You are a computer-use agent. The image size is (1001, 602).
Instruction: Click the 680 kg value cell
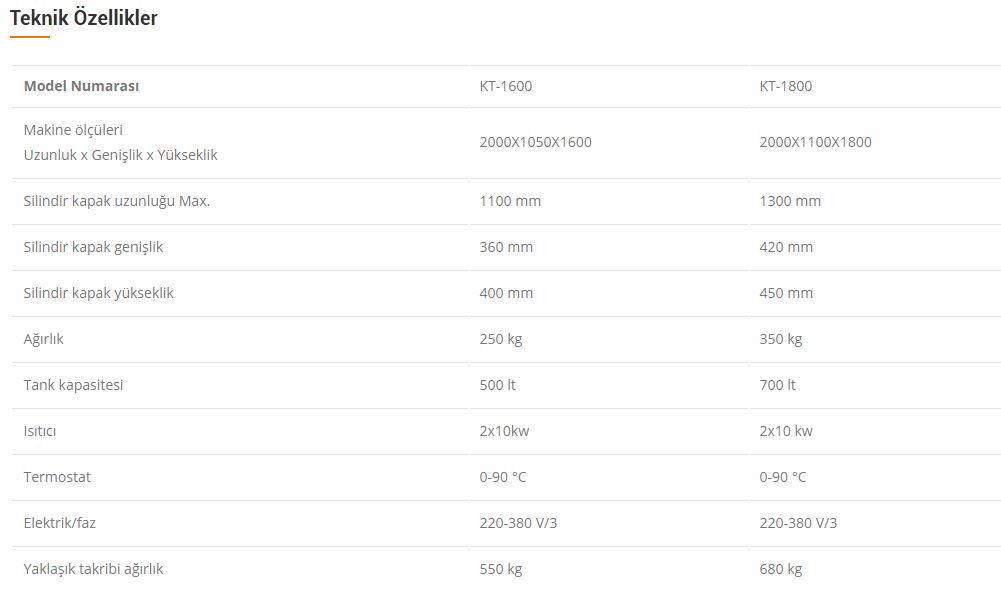pos(781,569)
